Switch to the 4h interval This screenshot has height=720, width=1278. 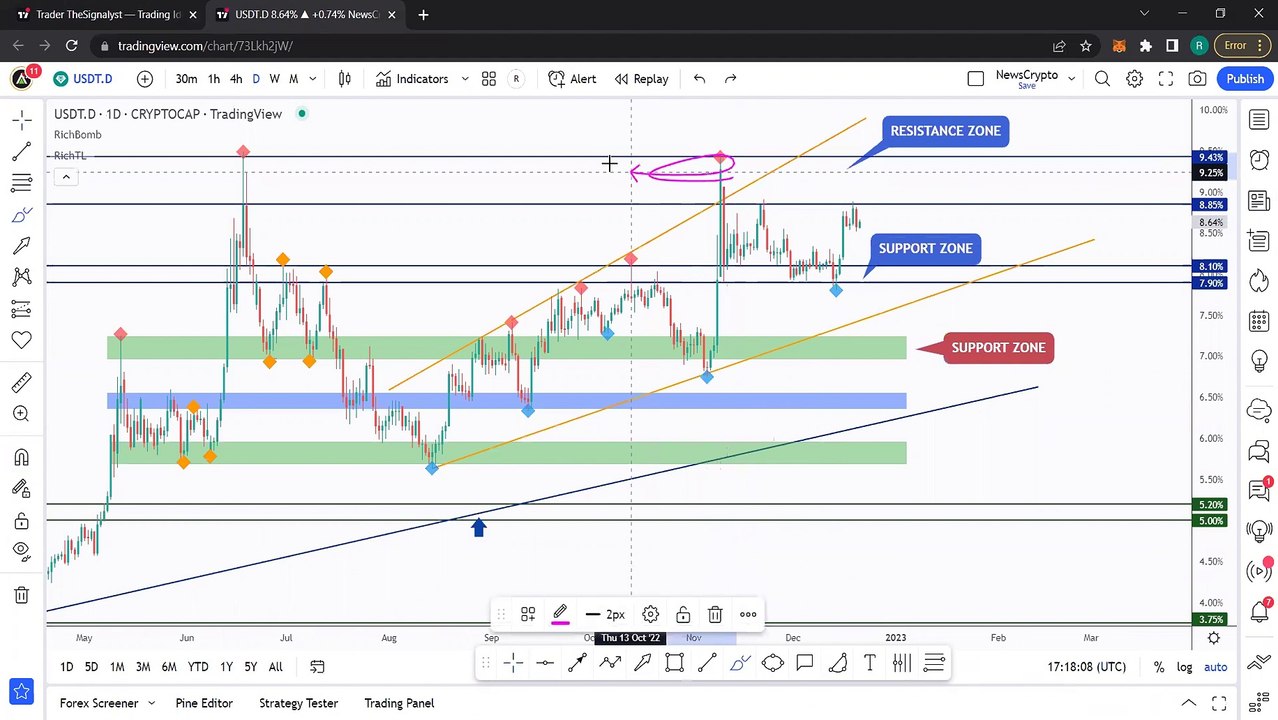[x=236, y=79]
